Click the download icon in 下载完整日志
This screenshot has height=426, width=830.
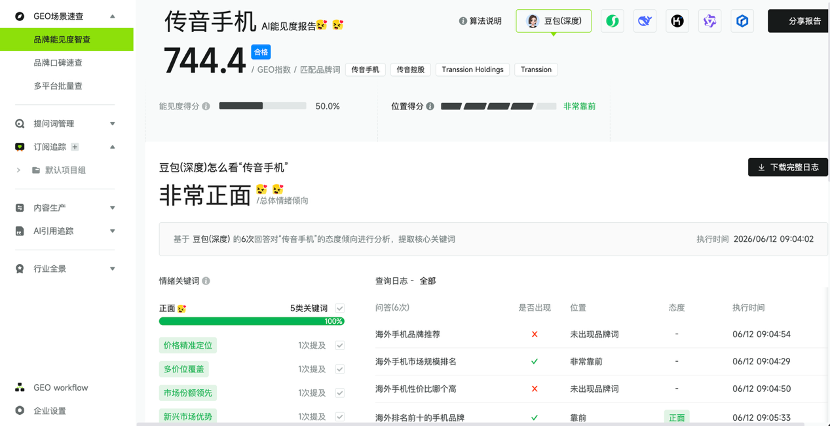762,167
